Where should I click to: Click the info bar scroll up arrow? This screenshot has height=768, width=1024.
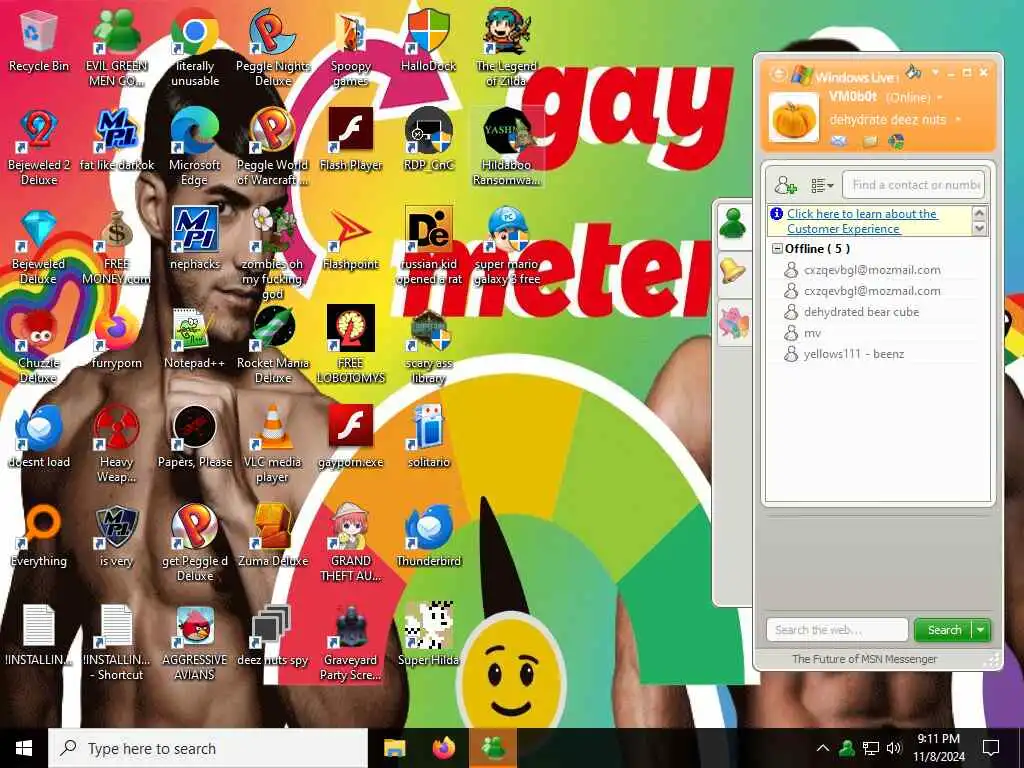click(979, 213)
